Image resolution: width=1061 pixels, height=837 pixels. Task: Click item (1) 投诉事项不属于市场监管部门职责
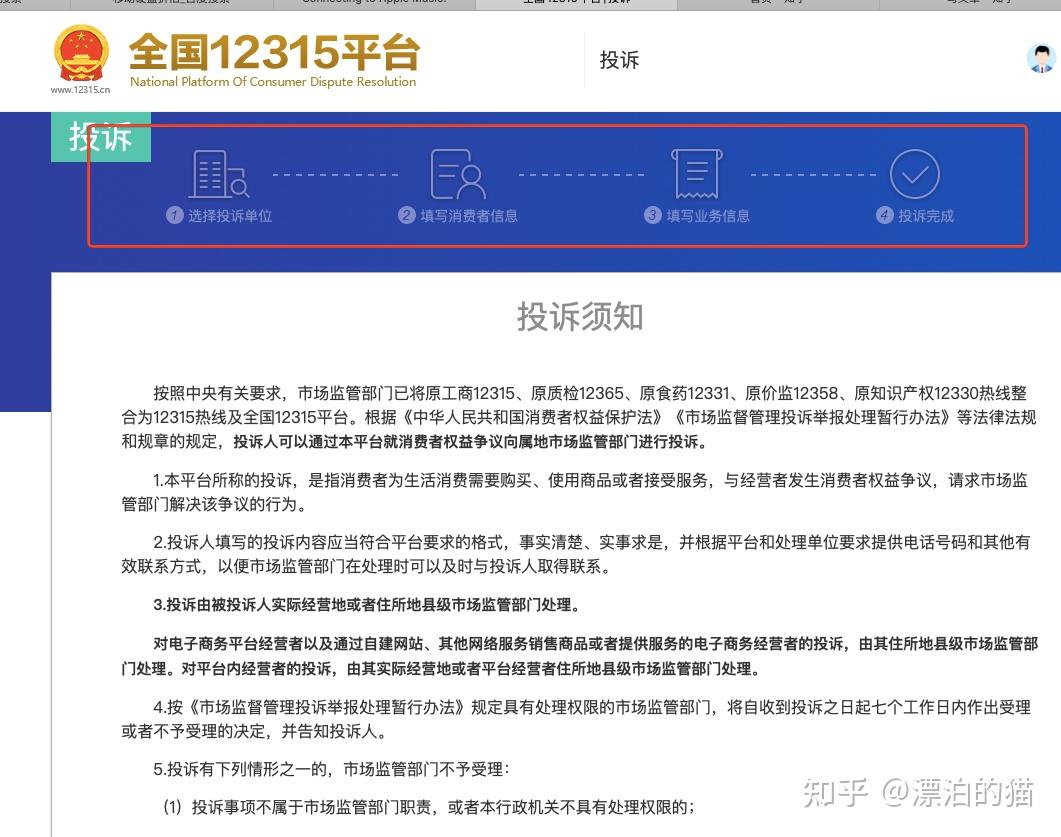click(x=429, y=807)
